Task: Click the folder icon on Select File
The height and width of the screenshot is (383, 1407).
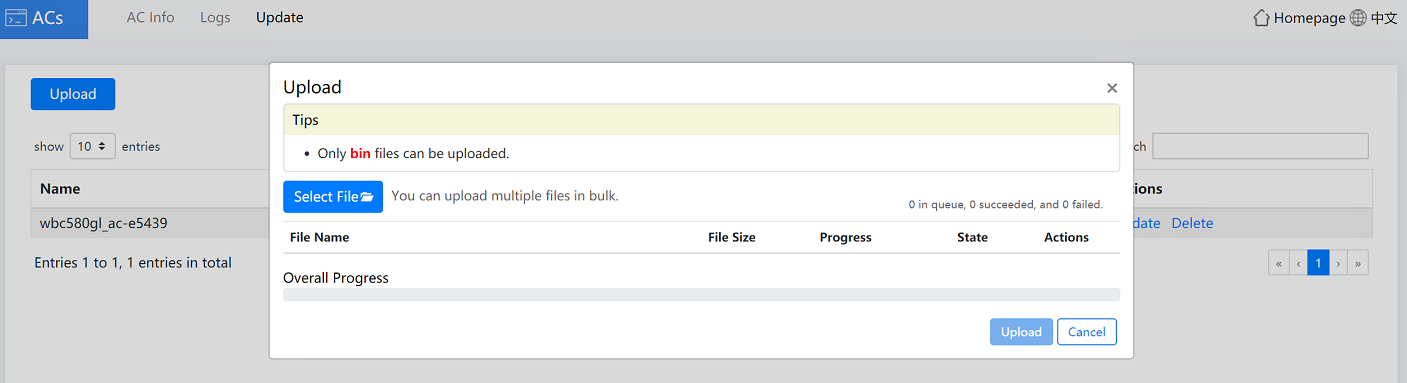Action: (367, 197)
